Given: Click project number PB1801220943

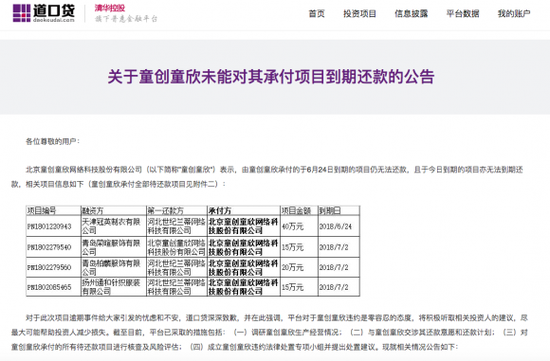Looking at the screenshot, I should click(x=49, y=226).
